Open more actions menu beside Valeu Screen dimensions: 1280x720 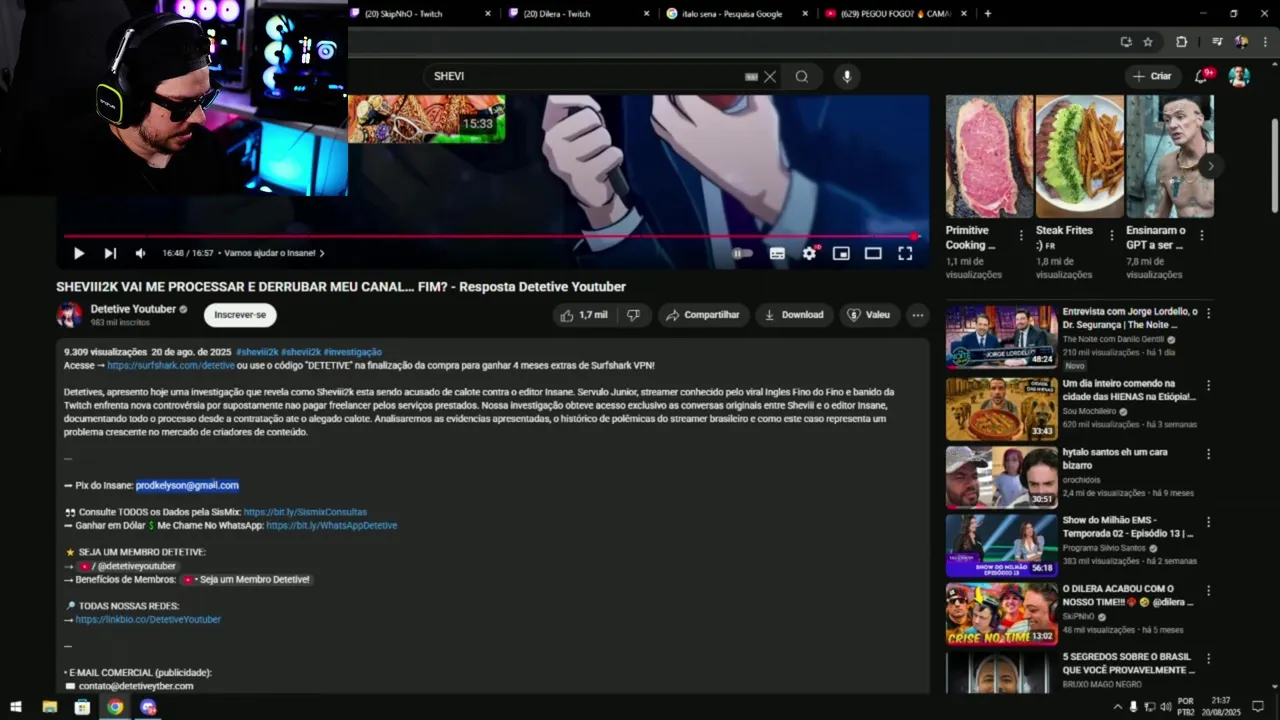tap(918, 315)
